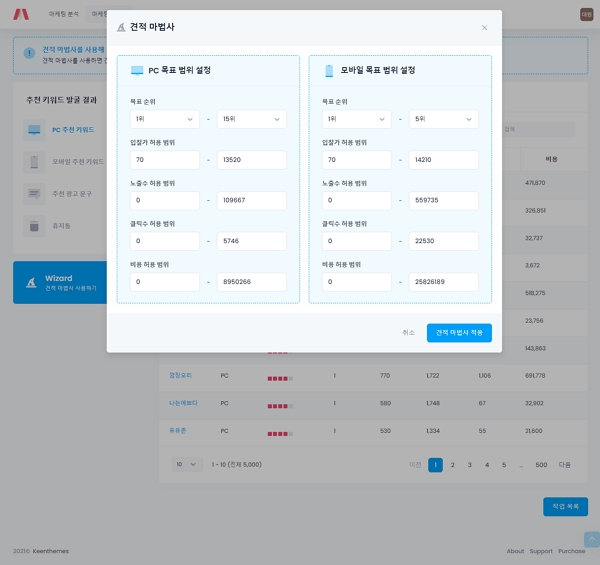Click the 모바일 추천 키워드 phone icon in sidebar

(x=34, y=161)
